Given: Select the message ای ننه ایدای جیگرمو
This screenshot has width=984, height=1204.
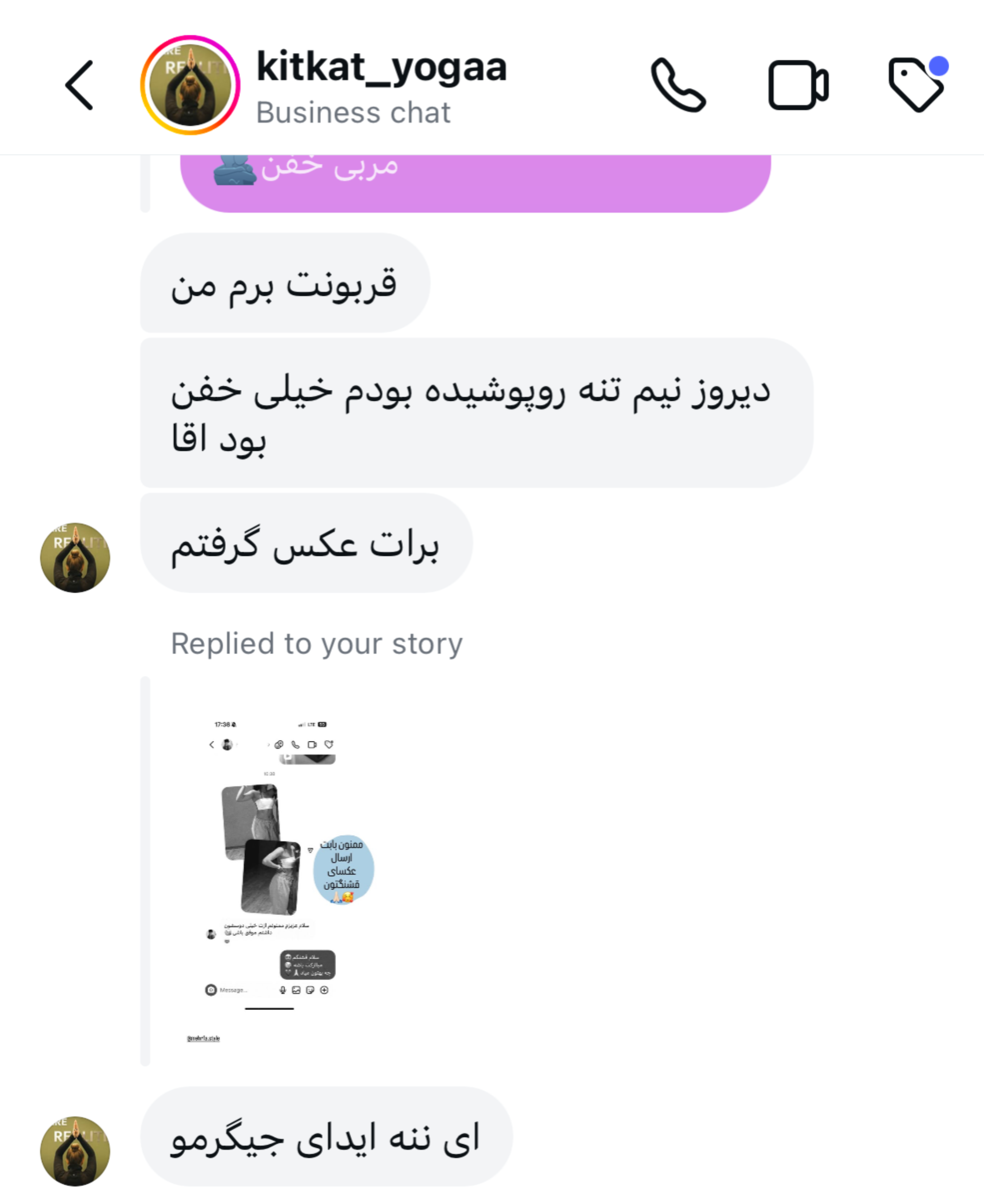Looking at the screenshot, I should point(327,1137).
